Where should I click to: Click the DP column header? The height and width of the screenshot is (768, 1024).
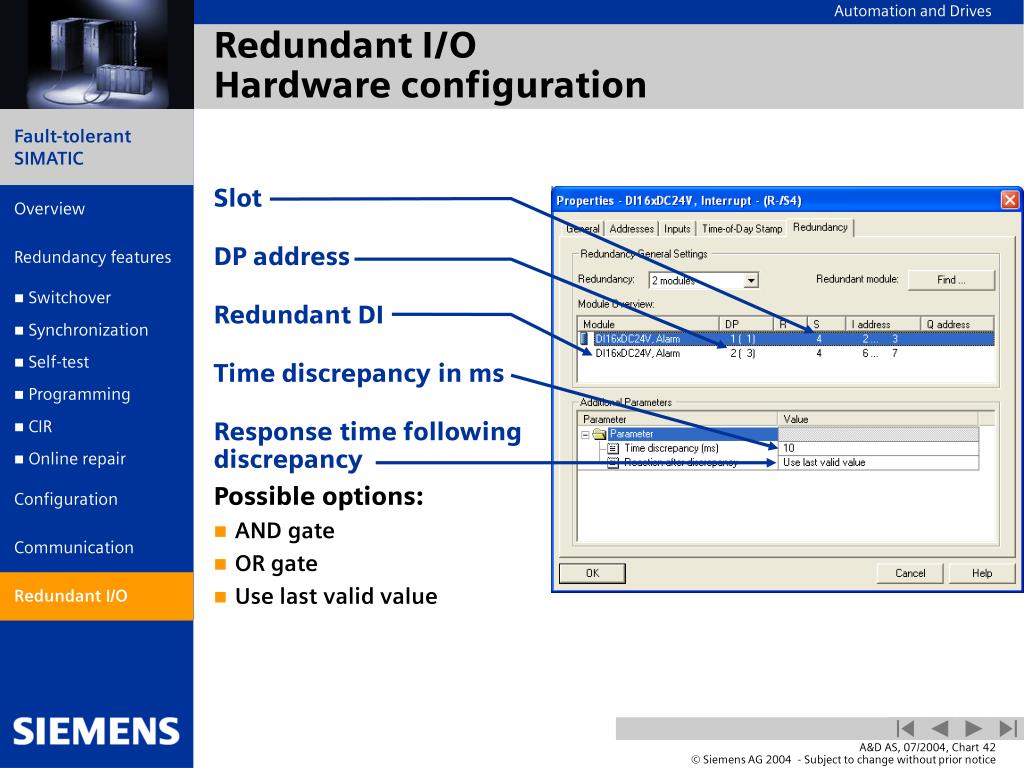pyautogui.click(x=746, y=324)
